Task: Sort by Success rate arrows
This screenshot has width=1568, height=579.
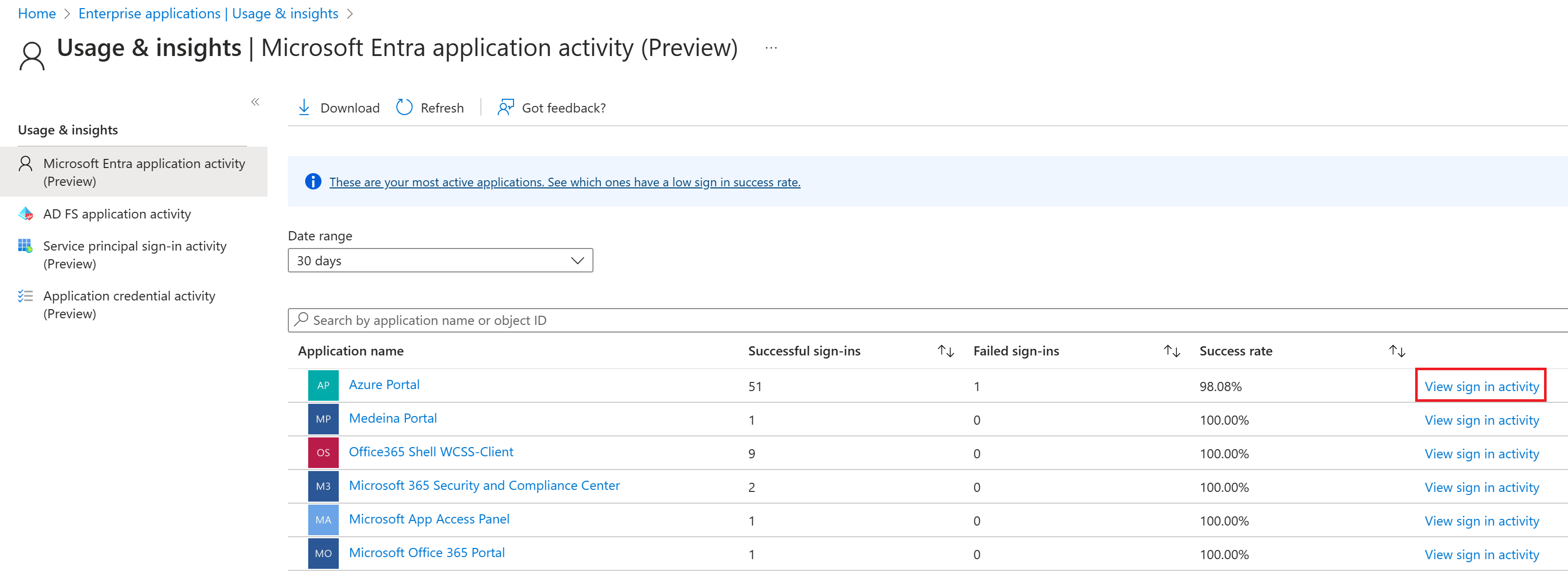Action: click(x=1397, y=351)
